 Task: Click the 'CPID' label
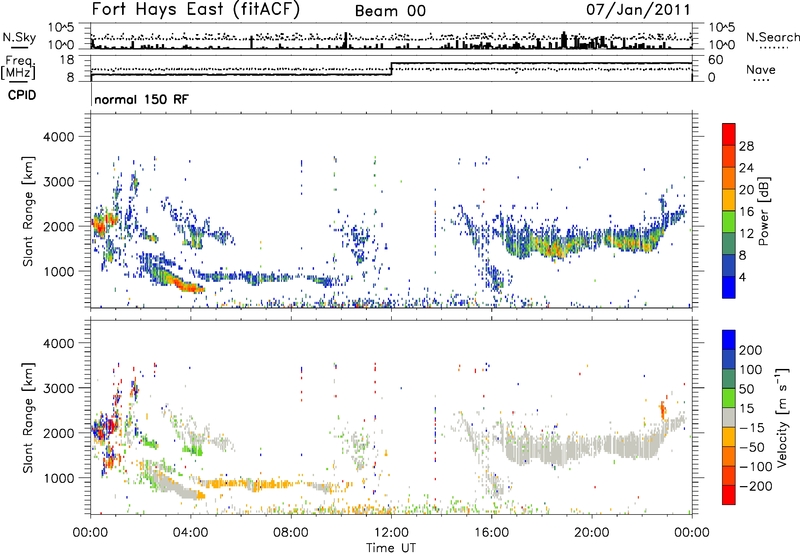pyautogui.click(x=22, y=95)
